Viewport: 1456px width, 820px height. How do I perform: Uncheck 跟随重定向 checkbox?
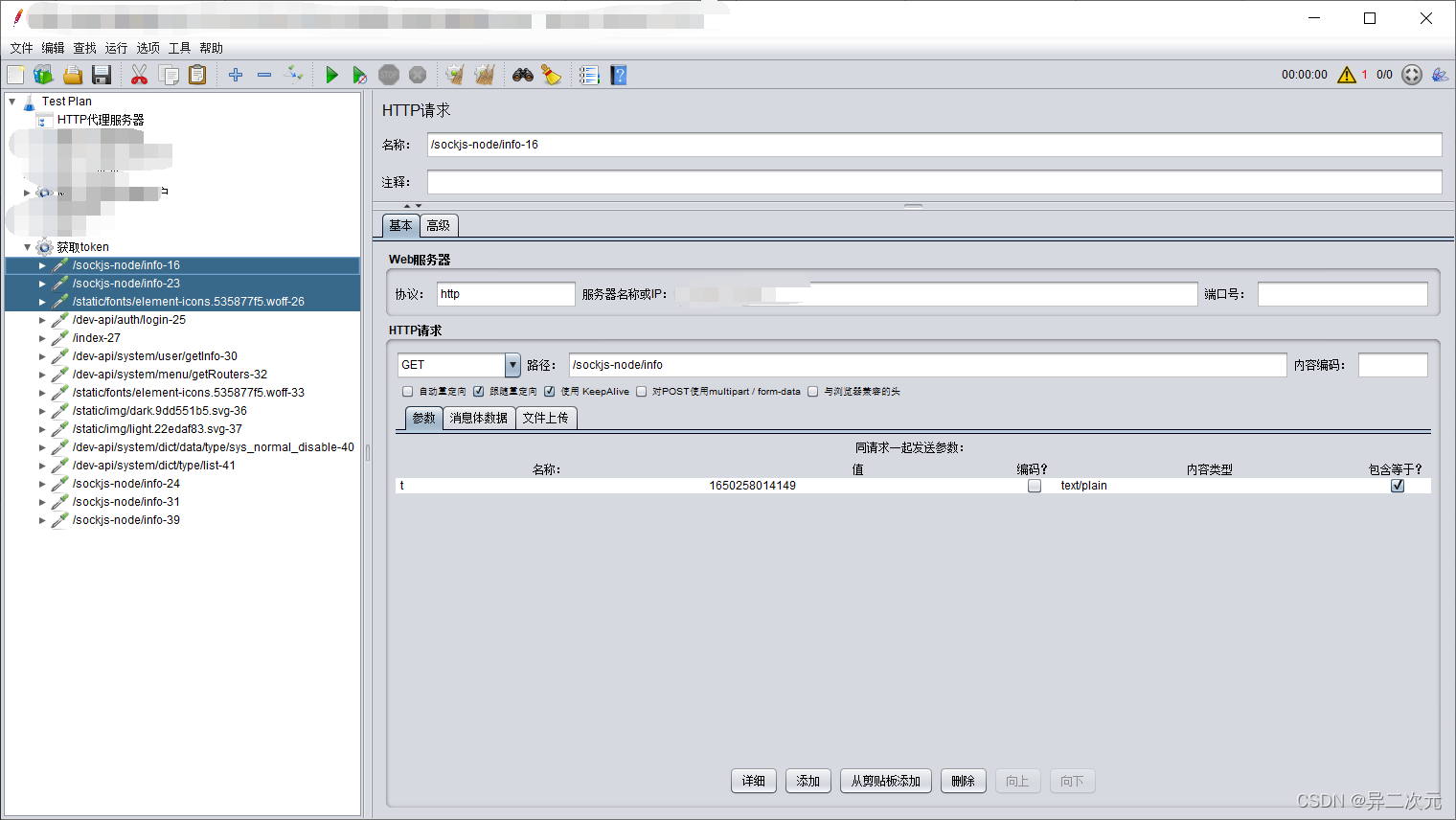pos(478,392)
